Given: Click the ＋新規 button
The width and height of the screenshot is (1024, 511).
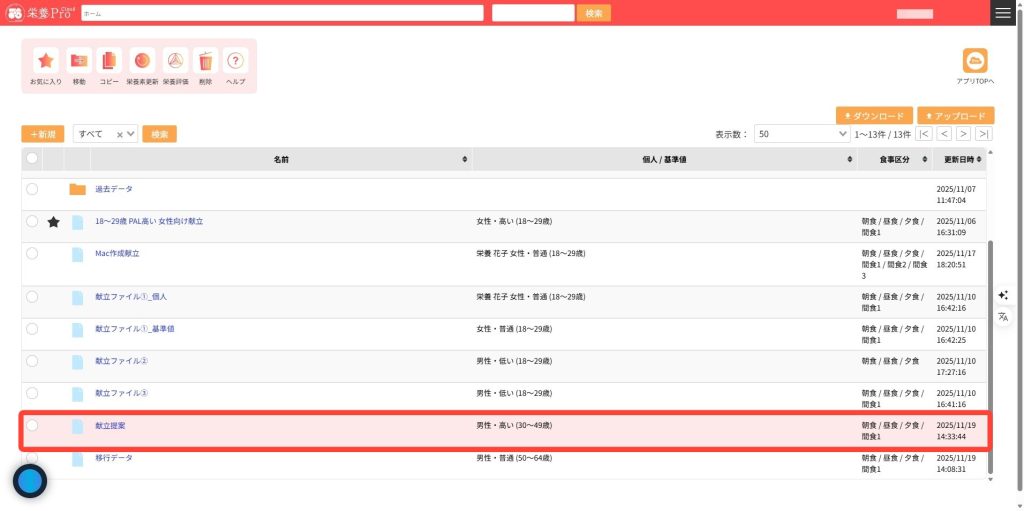Looking at the screenshot, I should point(43,134).
